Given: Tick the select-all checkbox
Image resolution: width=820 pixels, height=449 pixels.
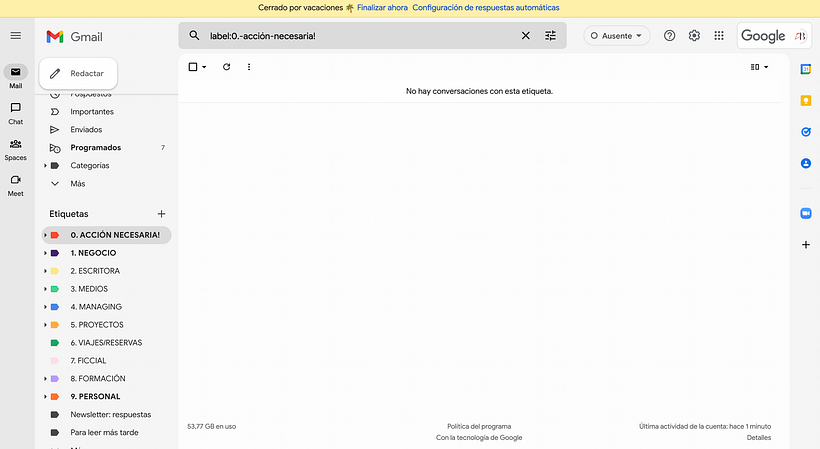Looking at the screenshot, I should coord(193,67).
